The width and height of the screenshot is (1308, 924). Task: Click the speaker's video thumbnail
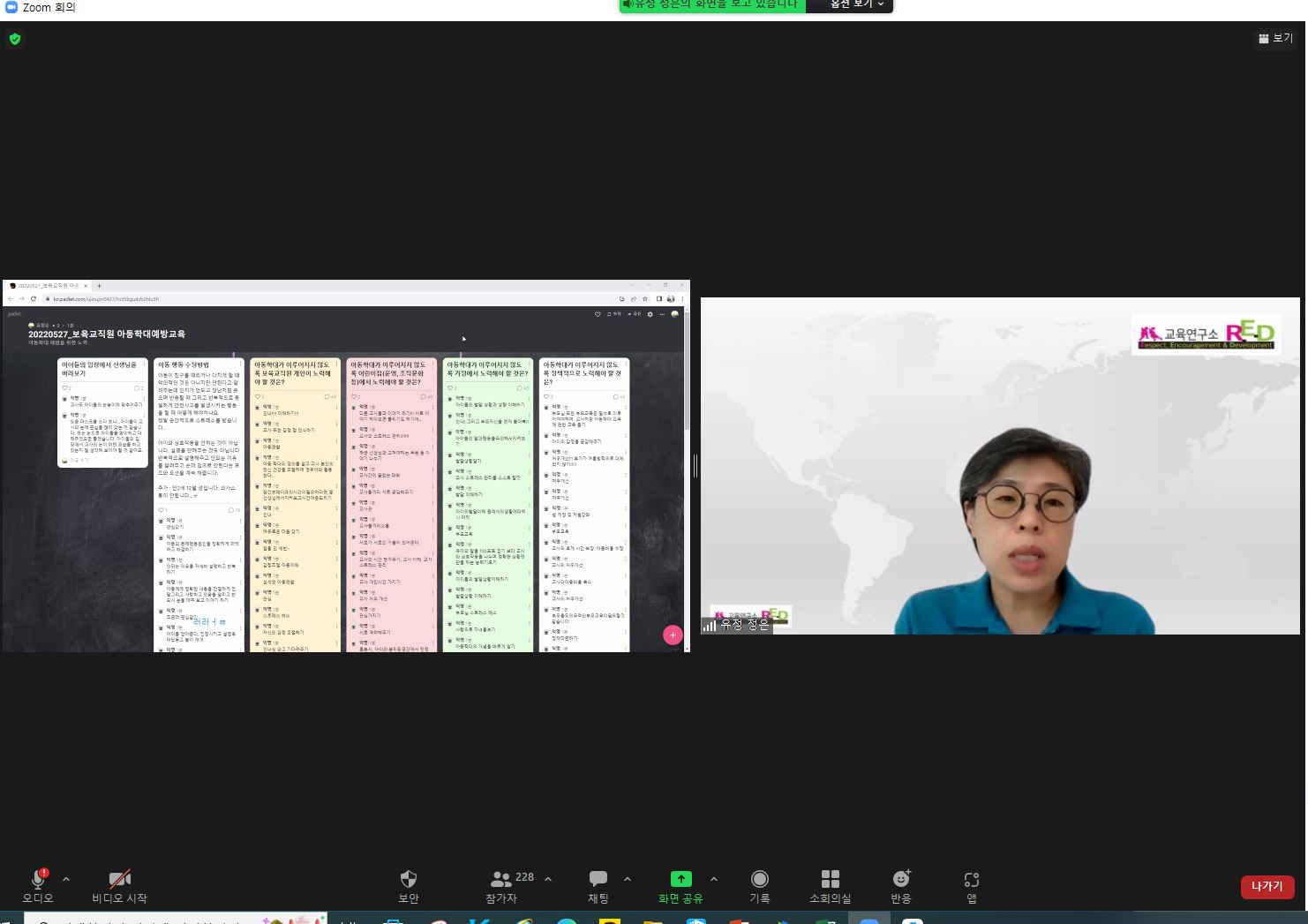[1000, 466]
